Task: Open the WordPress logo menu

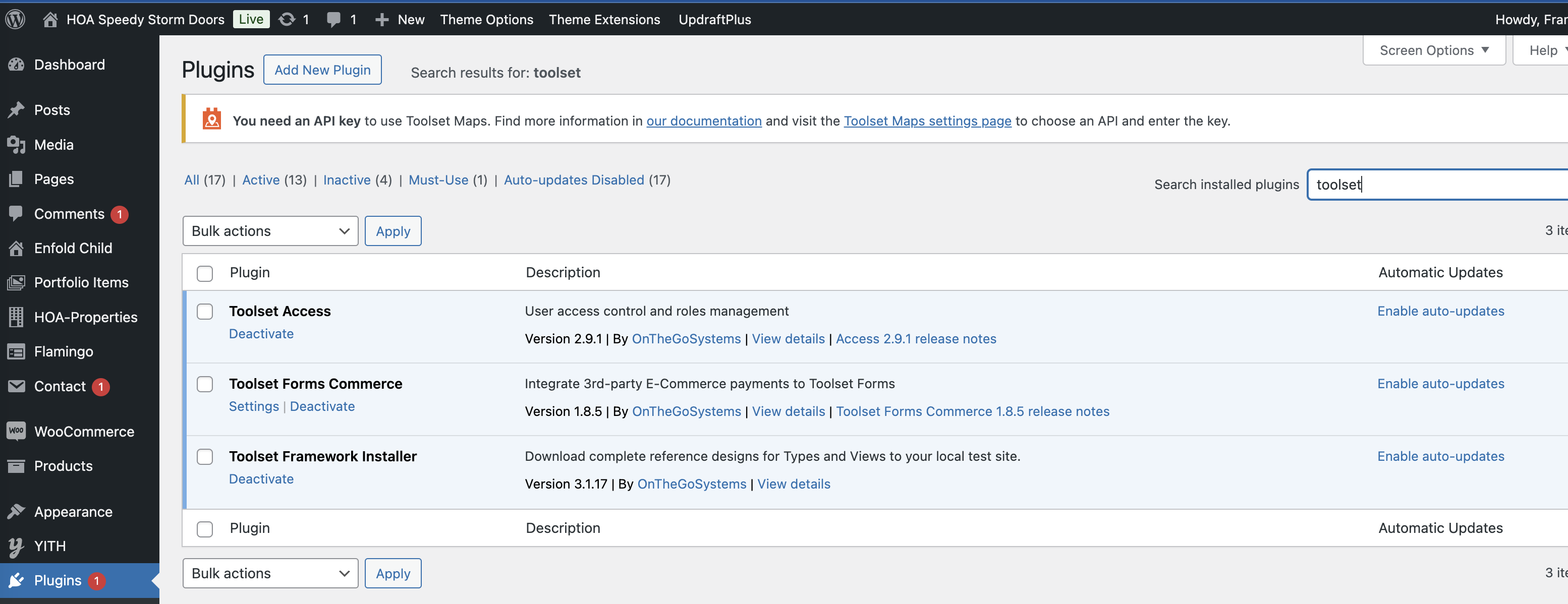Action: [x=15, y=19]
